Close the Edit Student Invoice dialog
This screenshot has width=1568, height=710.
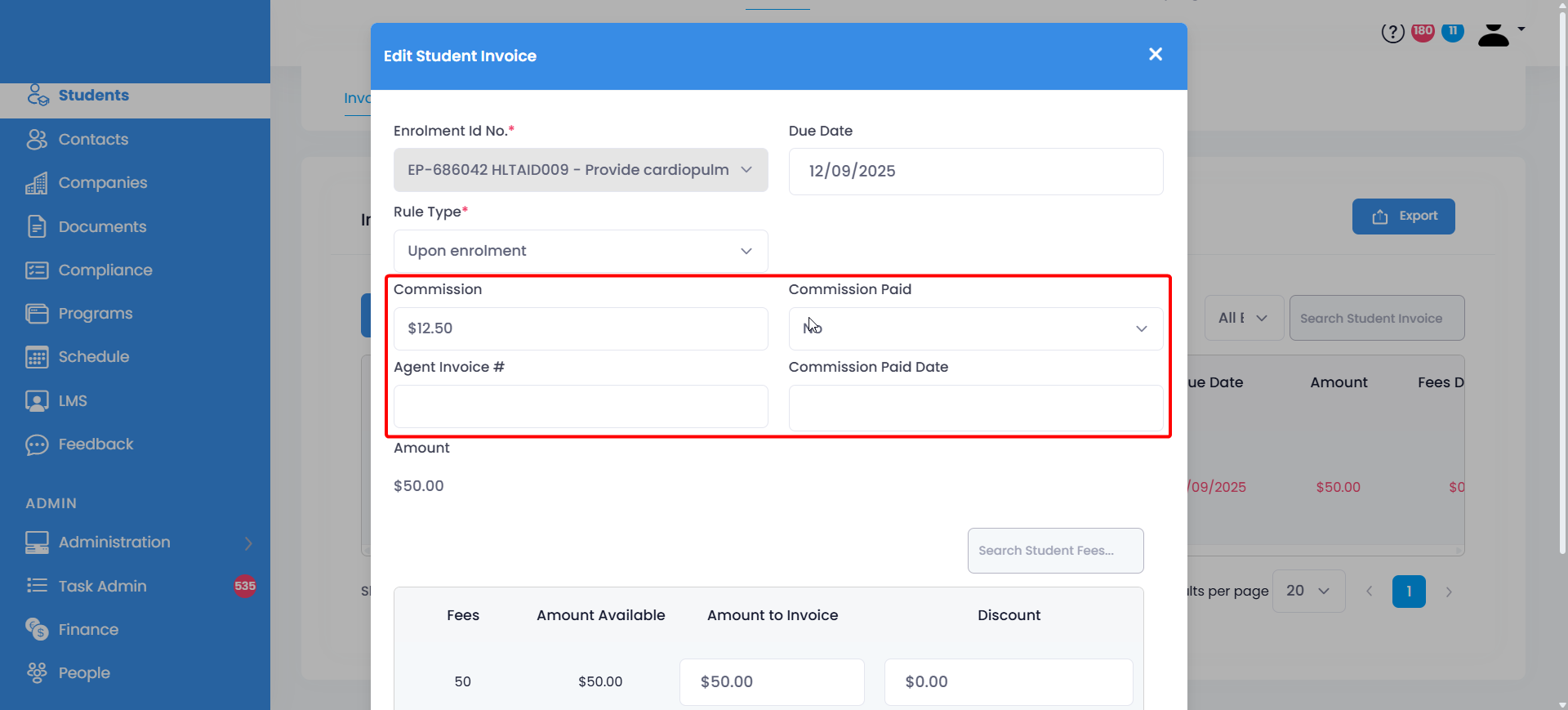pyautogui.click(x=1155, y=55)
